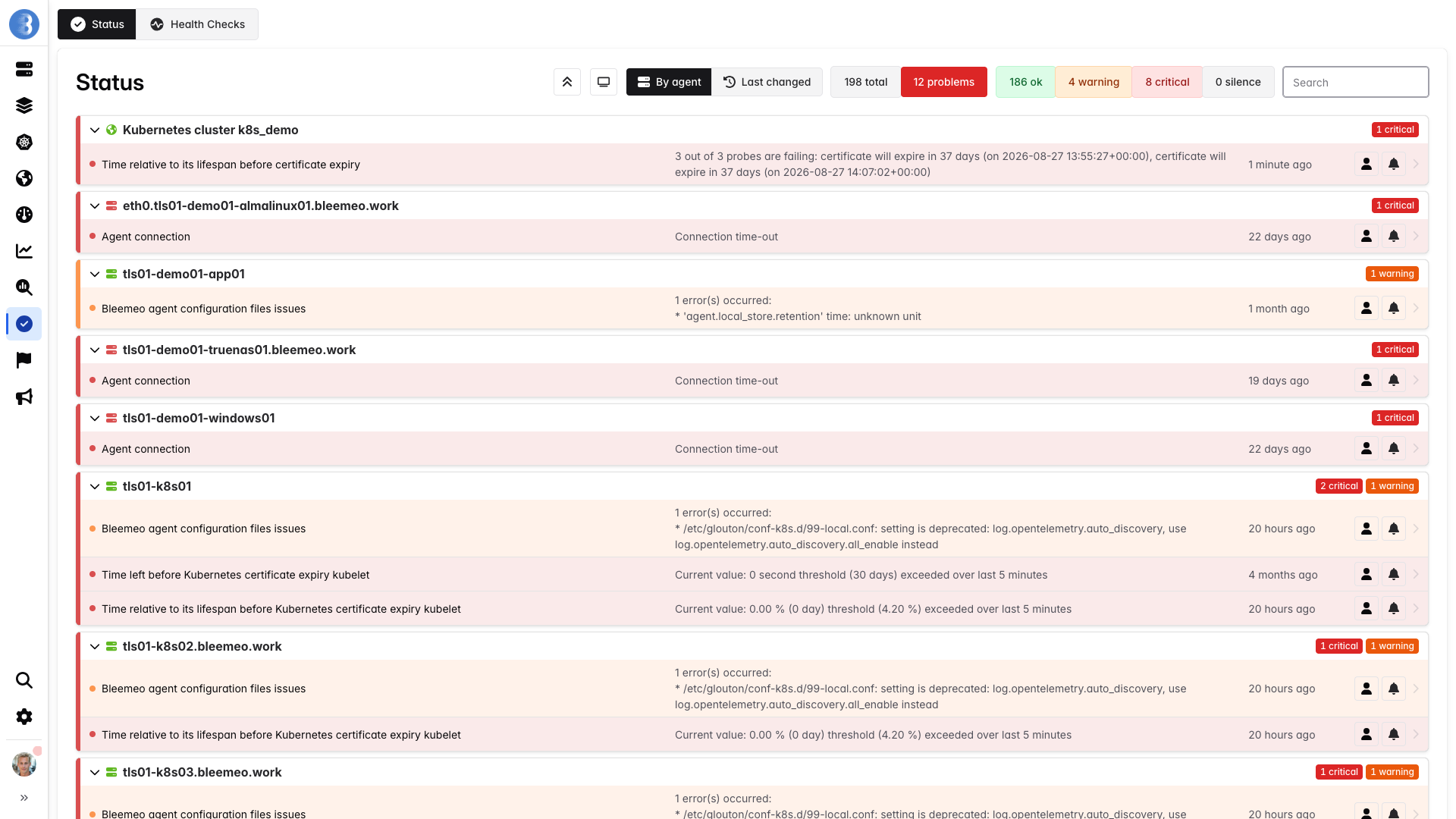This screenshot has width=1456, height=819.
Task: Open the megaphone notifications sidebar icon
Action: click(x=24, y=397)
